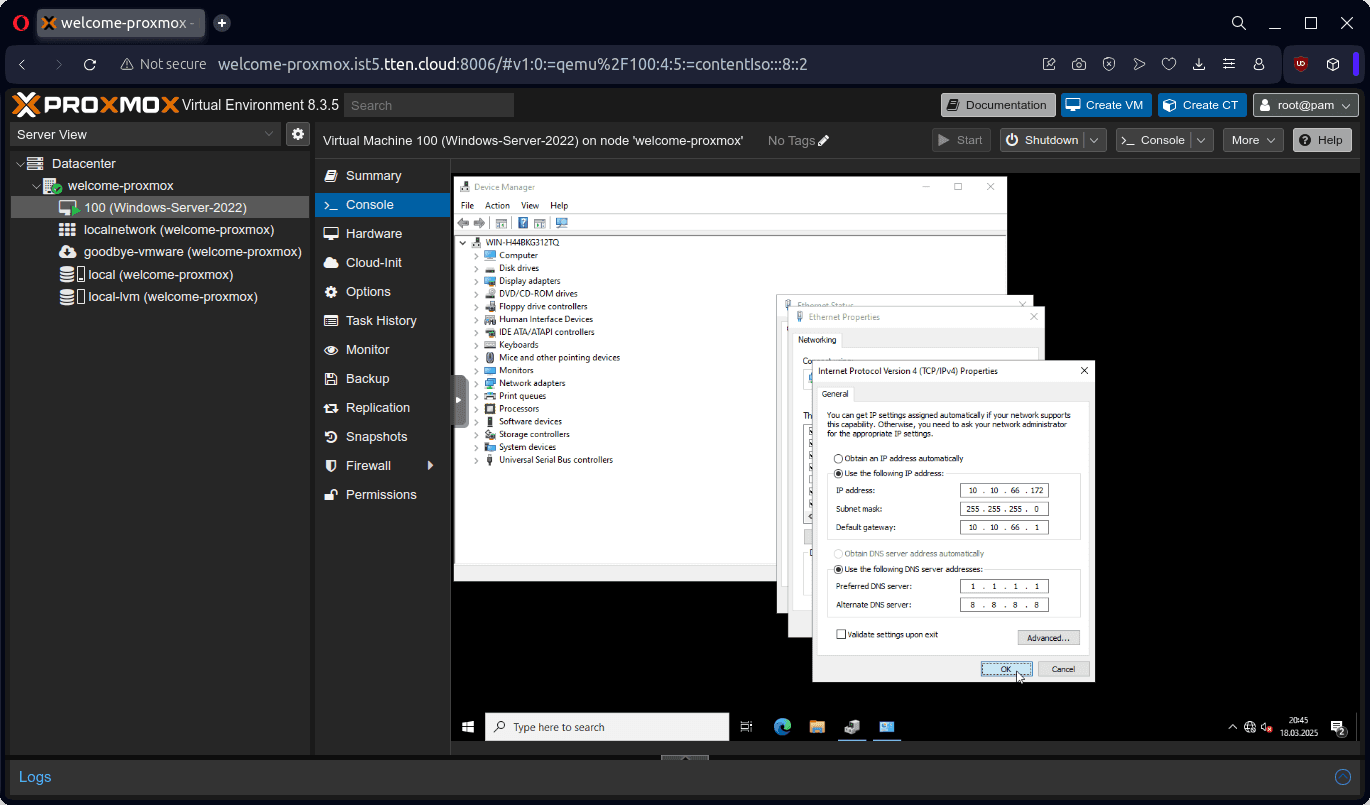
Task: Click the Opera profile account icon
Action: (x=1259, y=64)
